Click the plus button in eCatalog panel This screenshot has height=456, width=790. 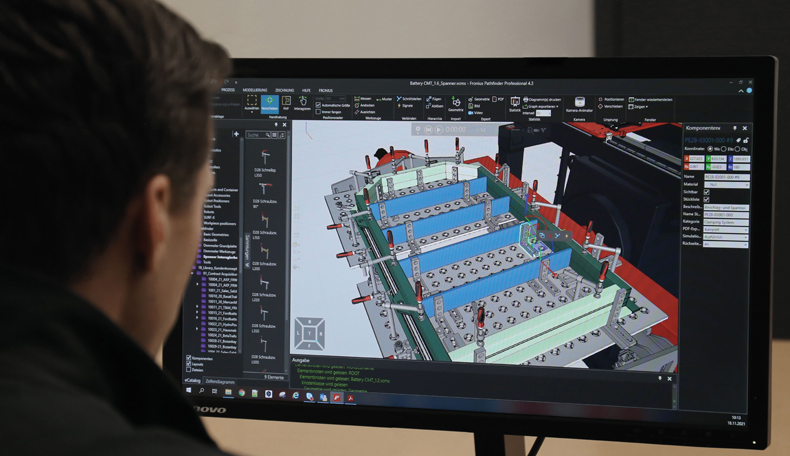tap(236, 134)
